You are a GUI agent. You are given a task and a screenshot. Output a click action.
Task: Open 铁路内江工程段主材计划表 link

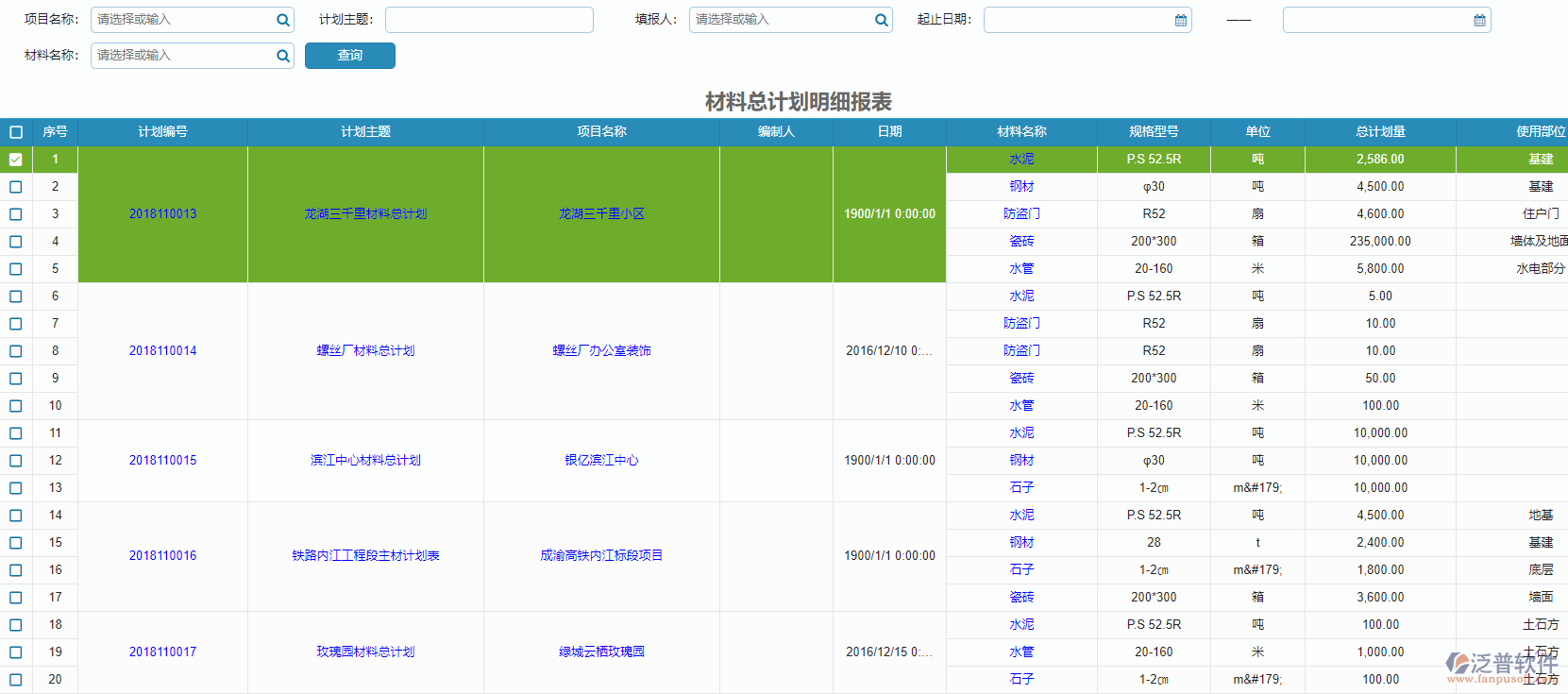tap(366, 556)
